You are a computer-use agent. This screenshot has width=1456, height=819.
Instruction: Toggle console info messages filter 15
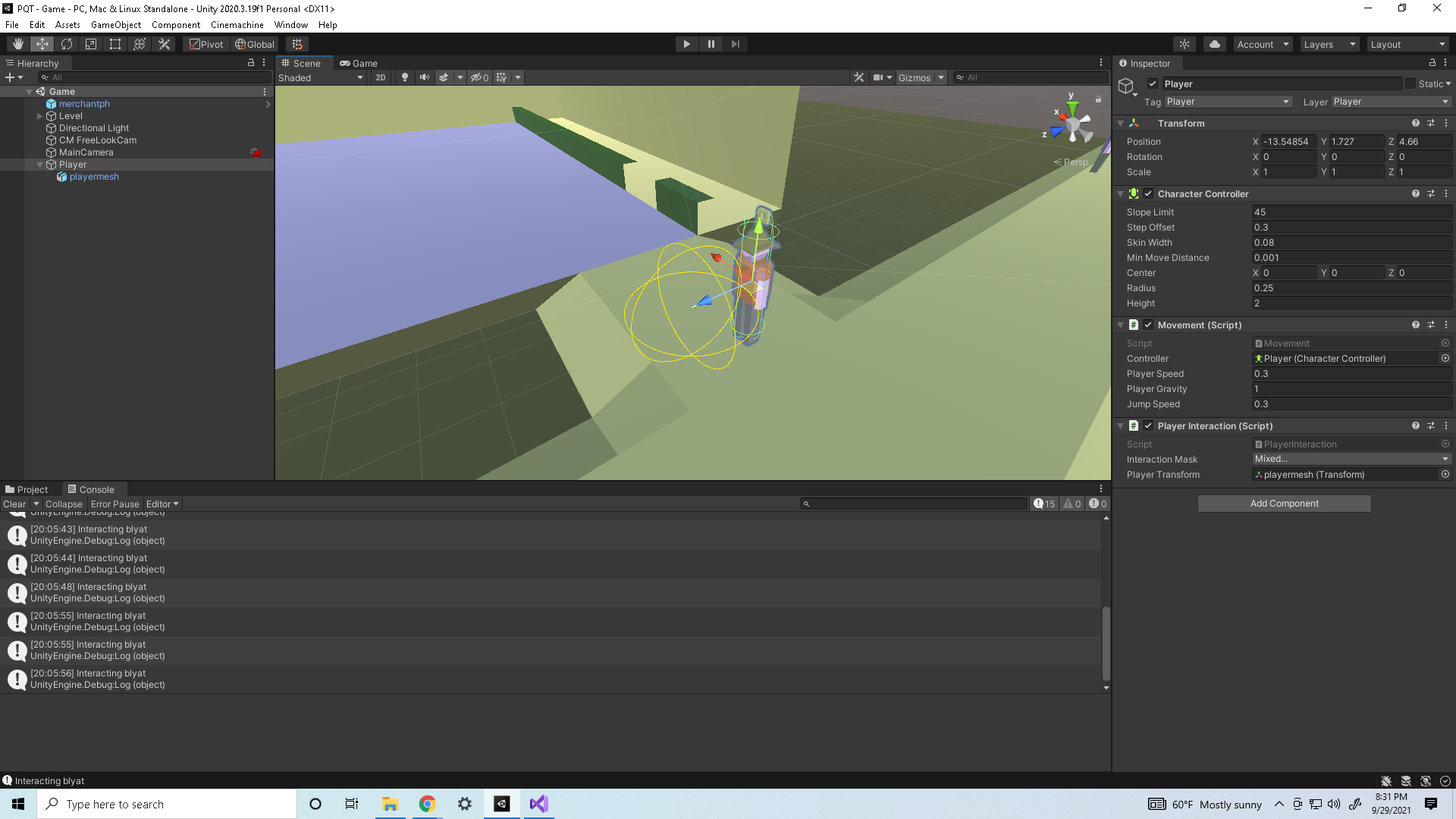[x=1044, y=504]
